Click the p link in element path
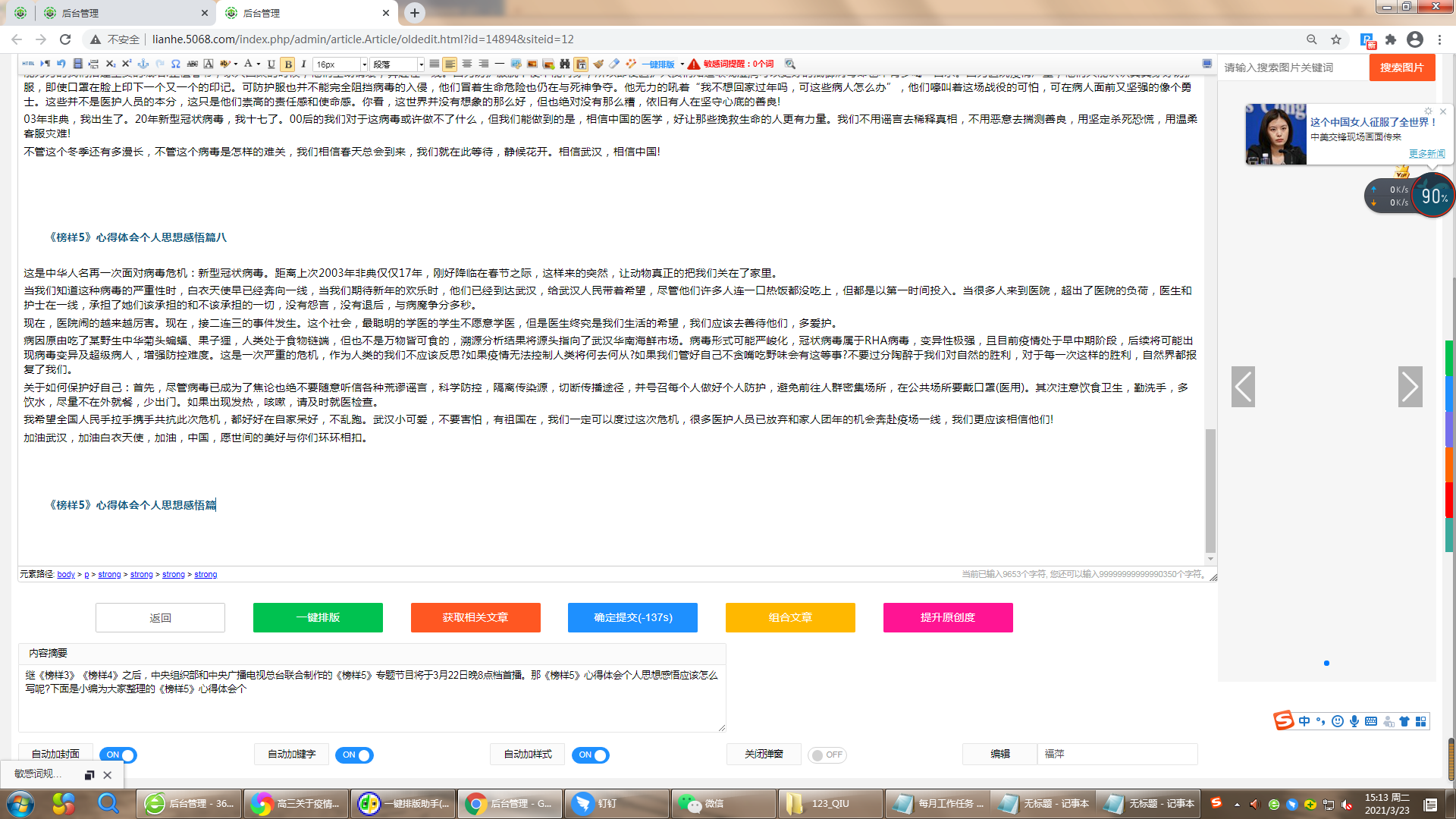Viewport: 1456px width, 819px height. (86, 574)
